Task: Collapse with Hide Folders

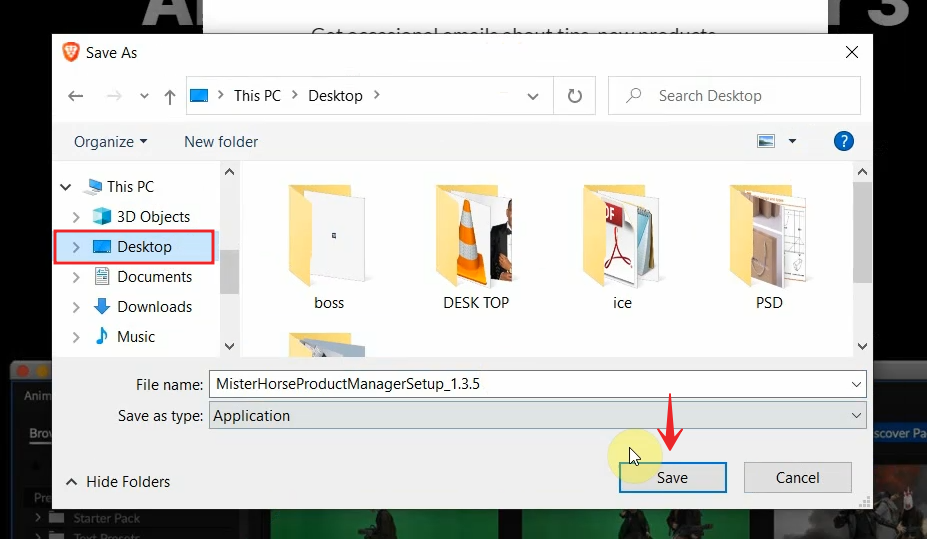Action: [118, 482]
